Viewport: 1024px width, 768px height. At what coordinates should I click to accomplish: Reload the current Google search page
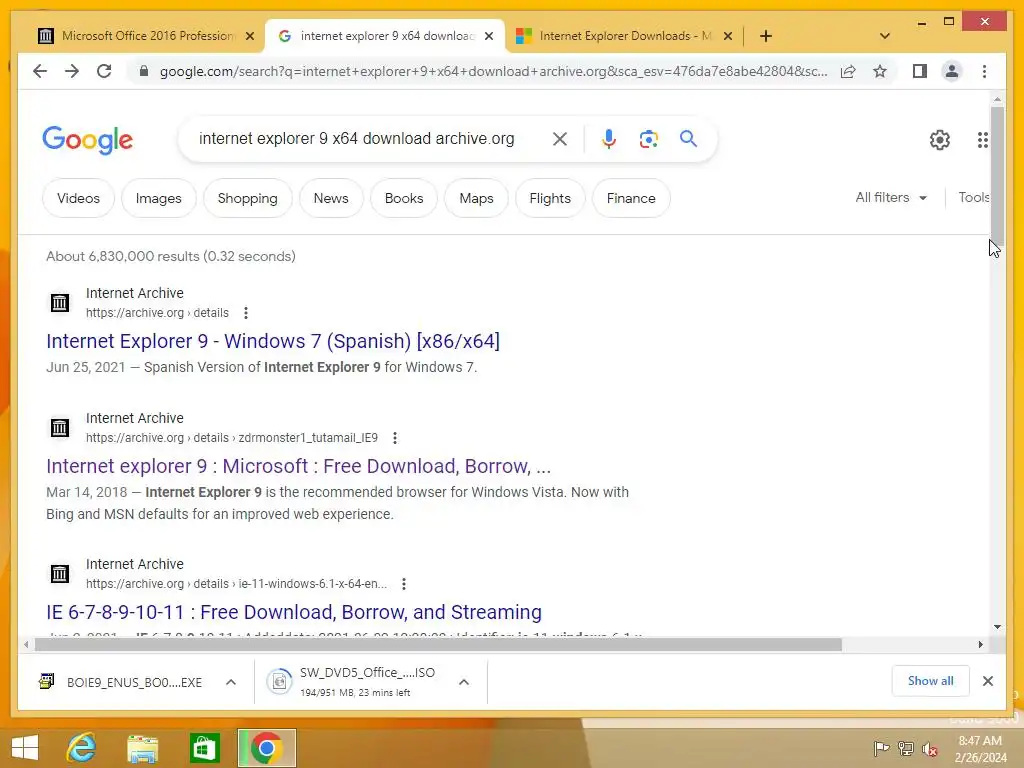click(104, 71)
